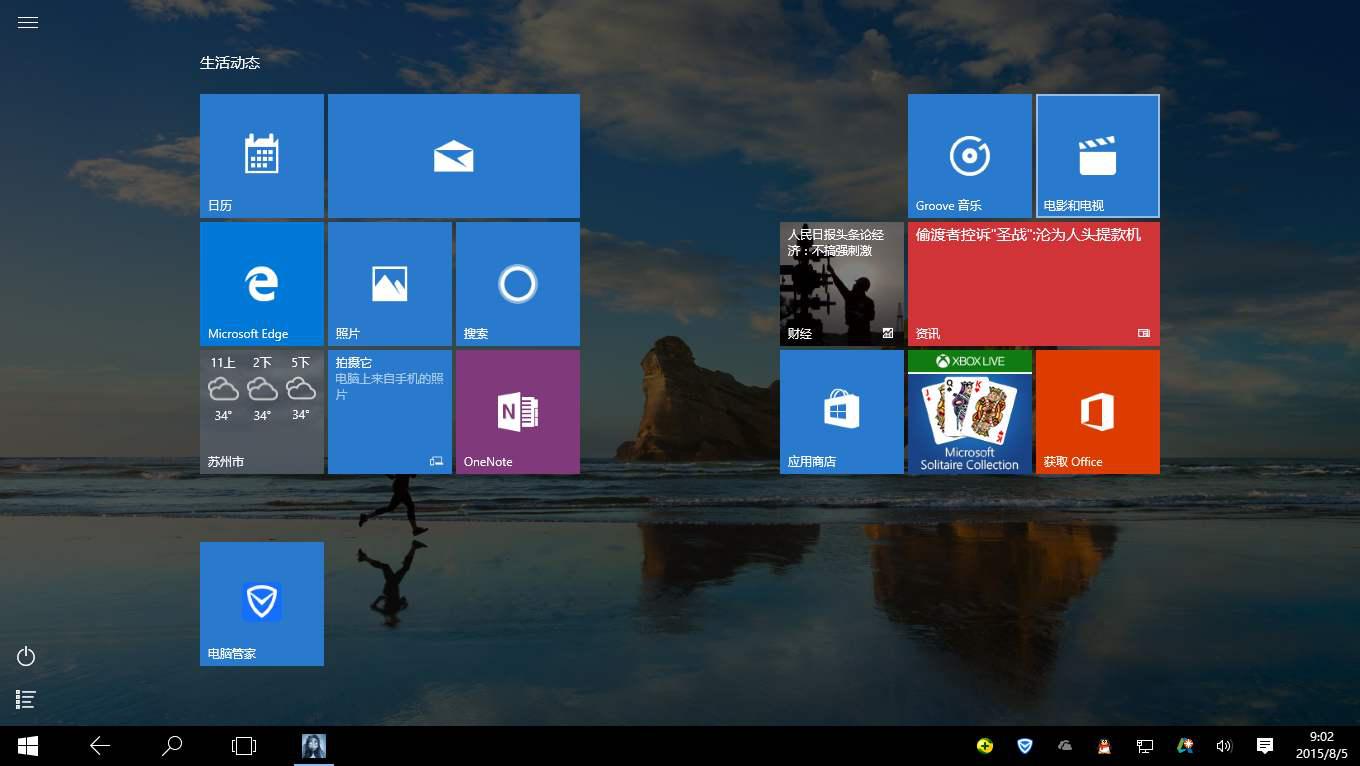Click the power button above all apps
This screenshot has width=1360, height=766.
pos(25,657)
